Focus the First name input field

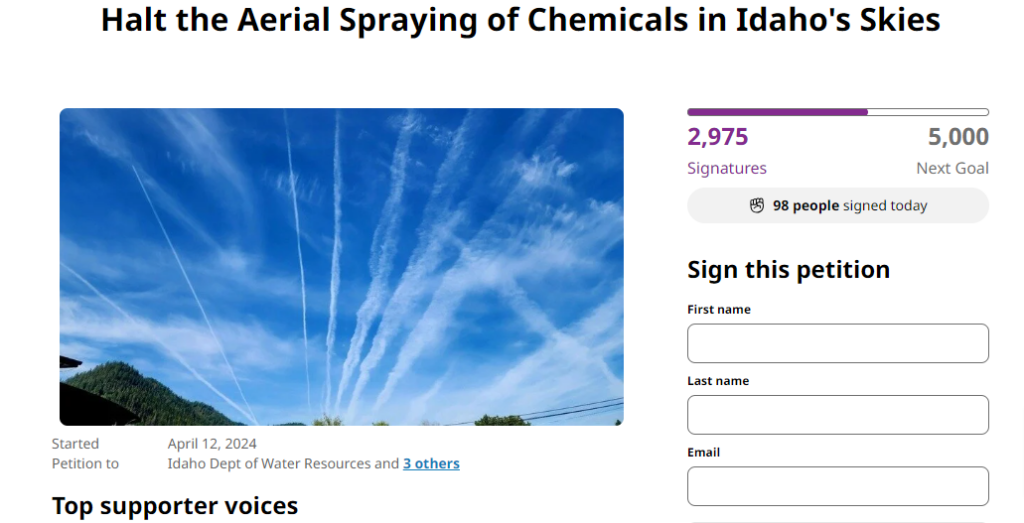(837, 343)
